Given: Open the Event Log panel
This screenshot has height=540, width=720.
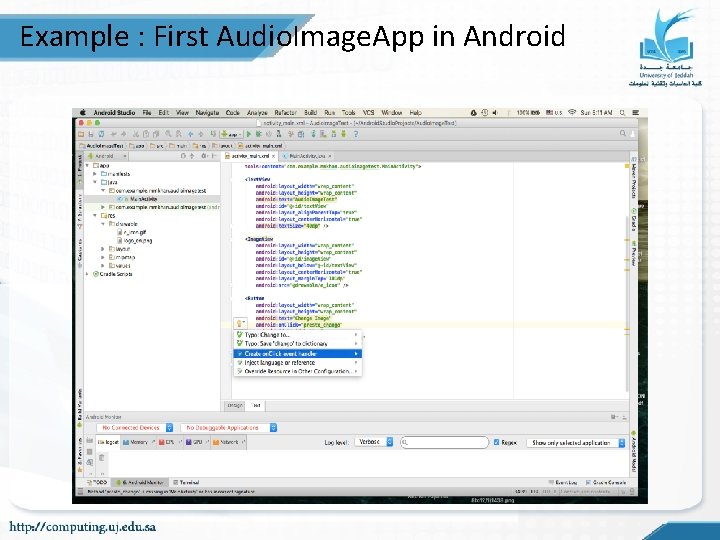Looking at the screenshot, I should tap(563, 483).
